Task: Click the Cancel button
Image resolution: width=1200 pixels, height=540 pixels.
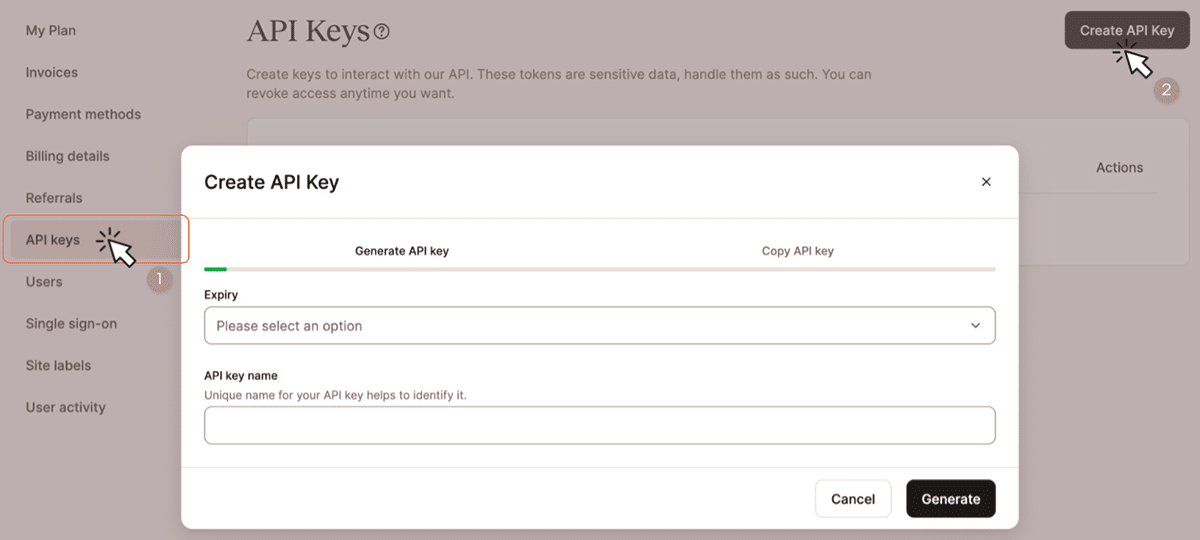Action: coord(853,499)
